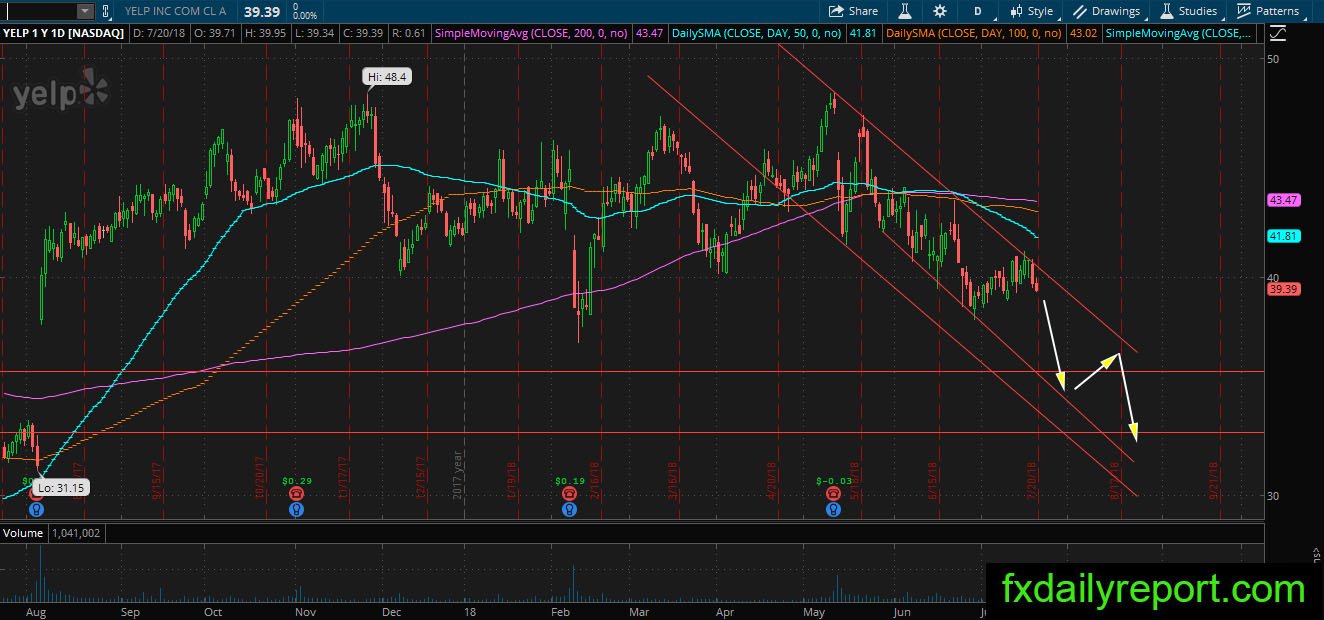1324x620 pixels.
Task: Click the red earnings phone icon near $0.19
Action: coord(569,494)
